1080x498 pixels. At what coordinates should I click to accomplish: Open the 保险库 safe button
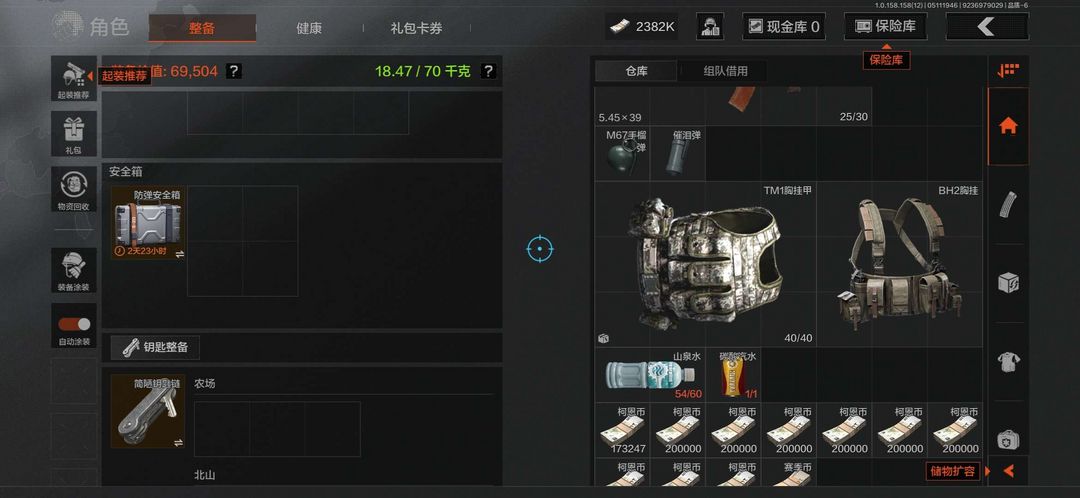pyautogui.click(x=885, y=26)
